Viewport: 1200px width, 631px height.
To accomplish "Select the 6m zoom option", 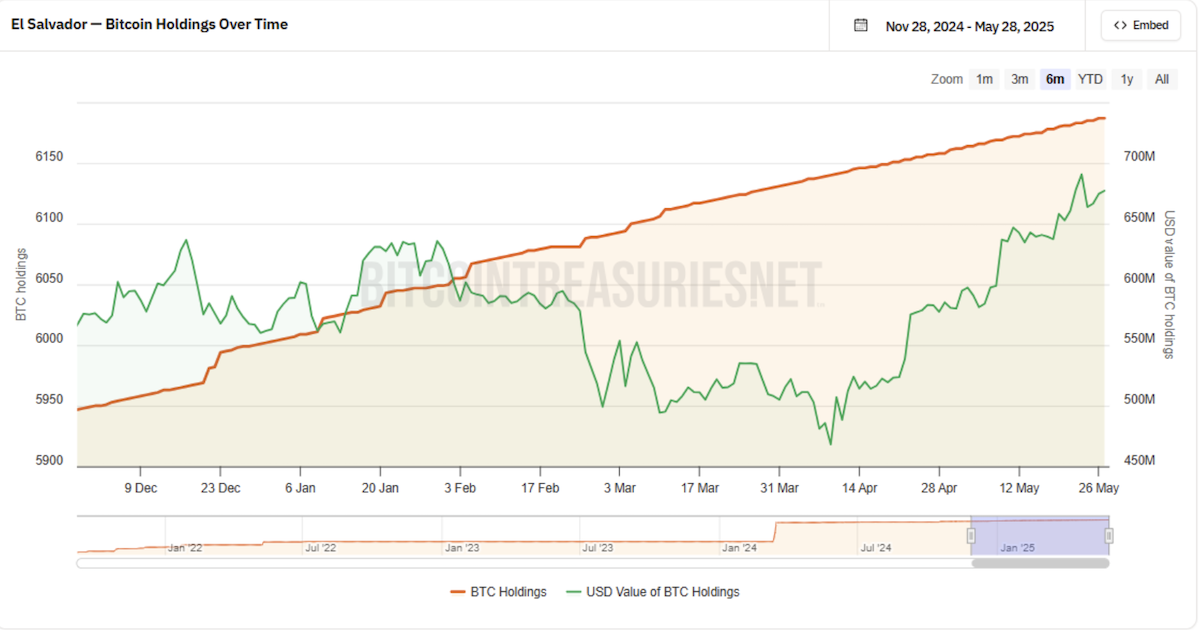I will (x=1055, y=79).
